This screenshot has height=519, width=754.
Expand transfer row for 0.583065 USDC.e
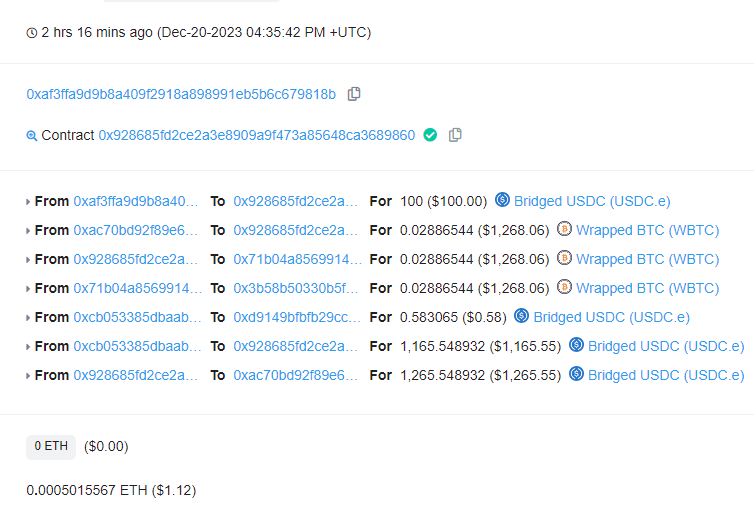(28, 317)
